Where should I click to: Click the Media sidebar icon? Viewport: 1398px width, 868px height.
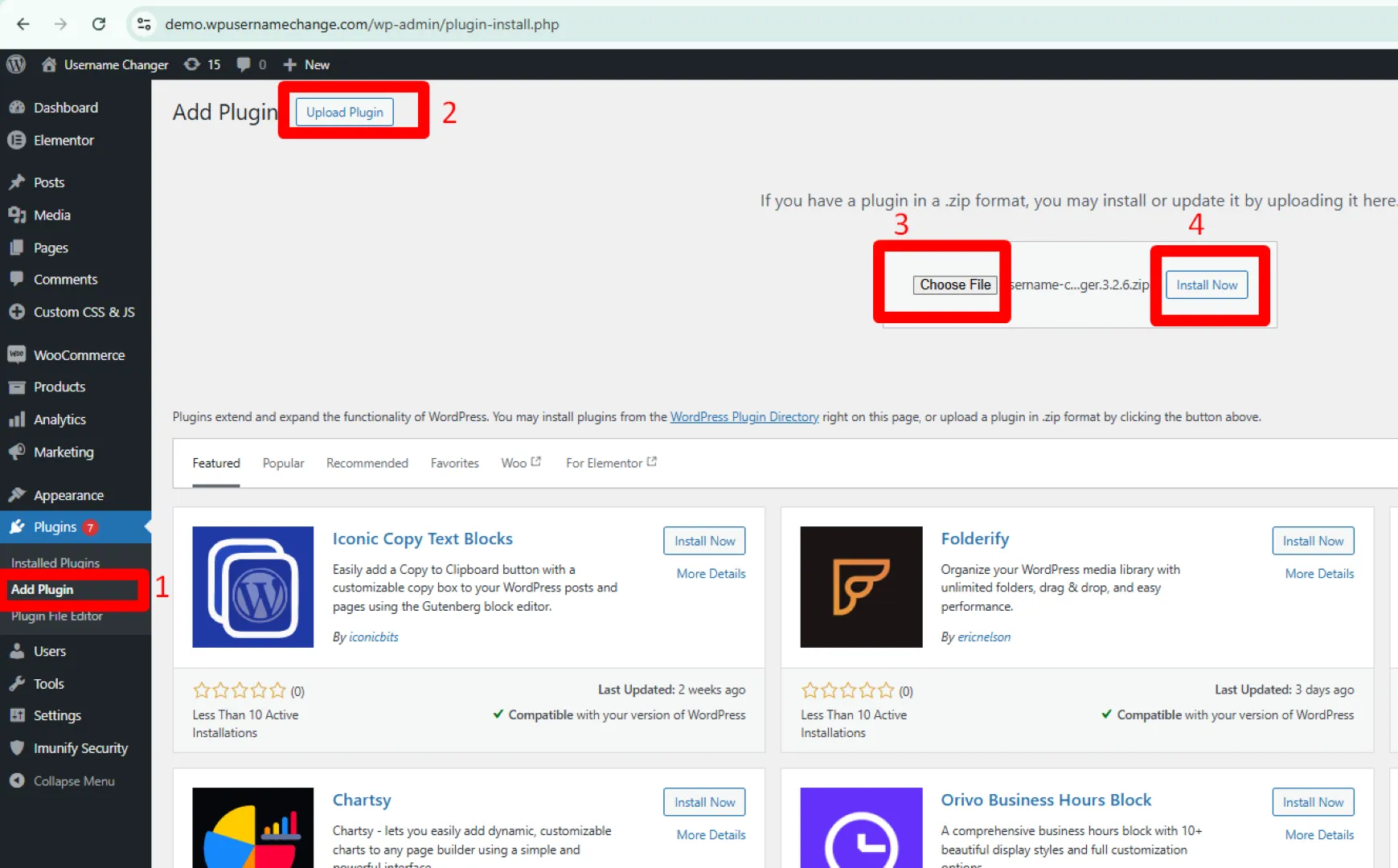(17, 215)
